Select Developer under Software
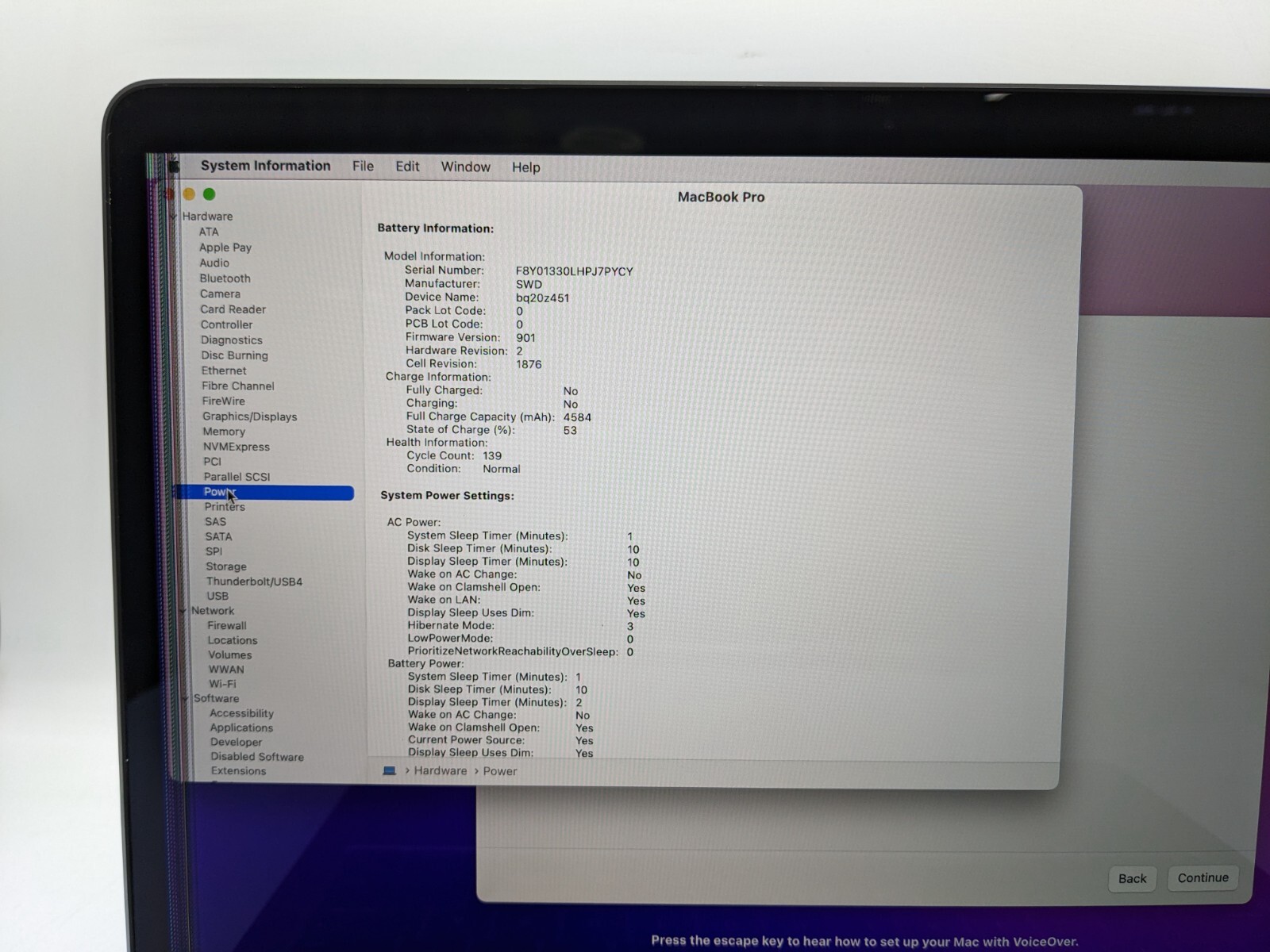 point(236,743)
